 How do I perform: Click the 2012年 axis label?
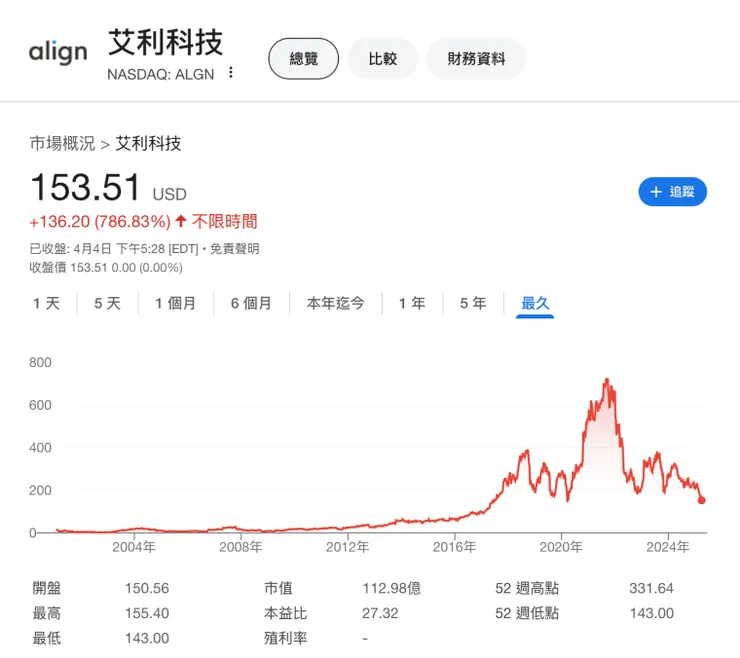click(348, 547)
